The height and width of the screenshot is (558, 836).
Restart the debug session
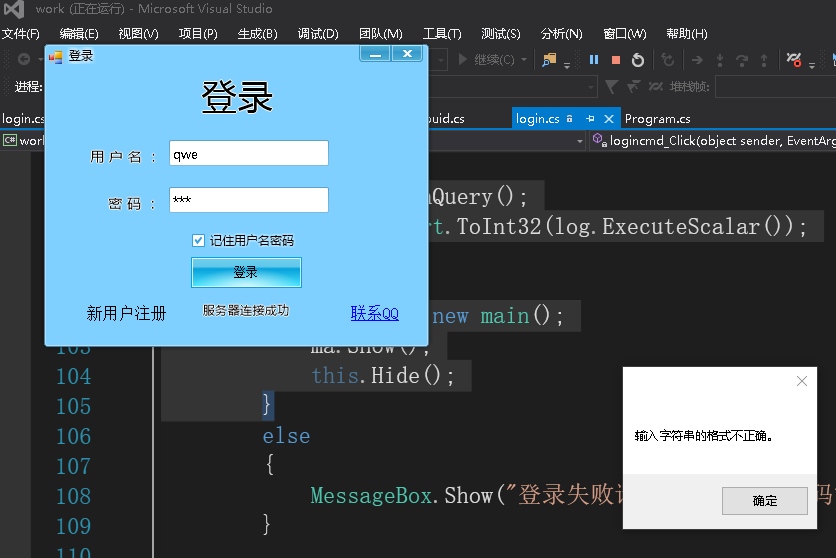coord(638,60)
